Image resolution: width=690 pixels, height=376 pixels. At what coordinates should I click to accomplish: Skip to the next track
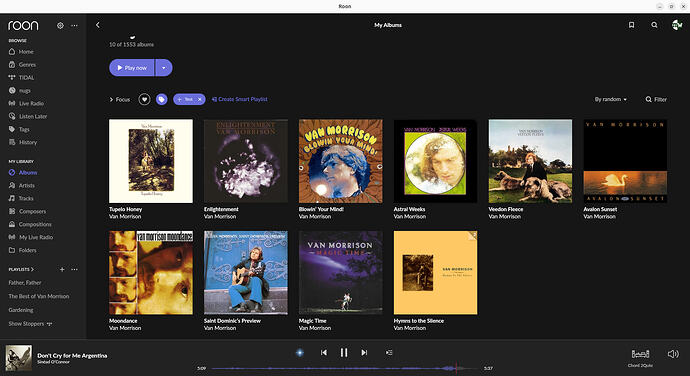coord(364,352)
